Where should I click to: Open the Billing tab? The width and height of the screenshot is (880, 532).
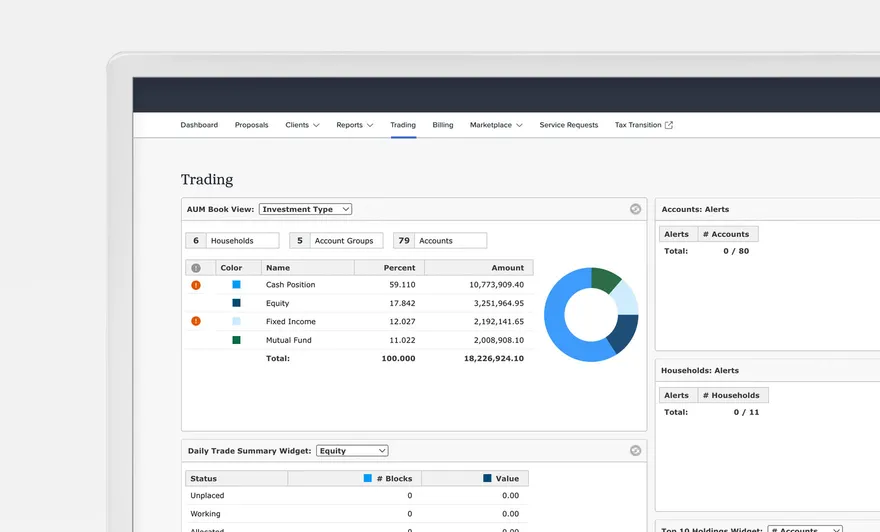(x=443, y=125)
